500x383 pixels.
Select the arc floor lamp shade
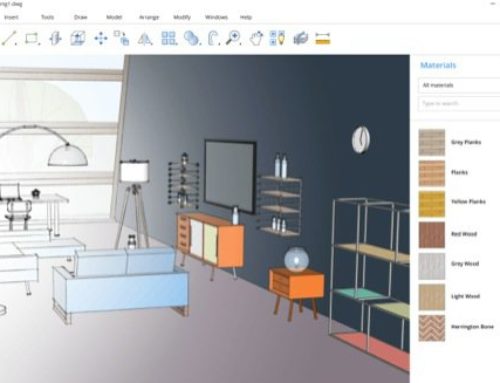tap(68, 156)
